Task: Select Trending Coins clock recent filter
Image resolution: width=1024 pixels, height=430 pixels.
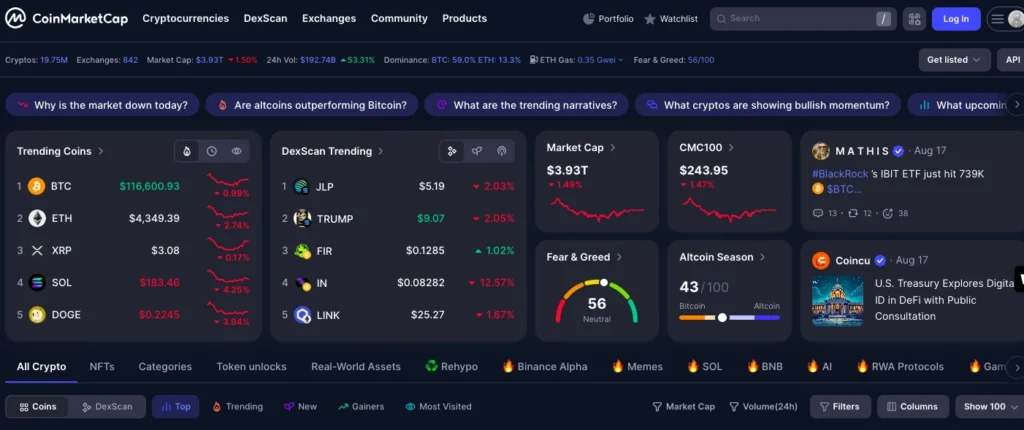Action: pos(212,151)
